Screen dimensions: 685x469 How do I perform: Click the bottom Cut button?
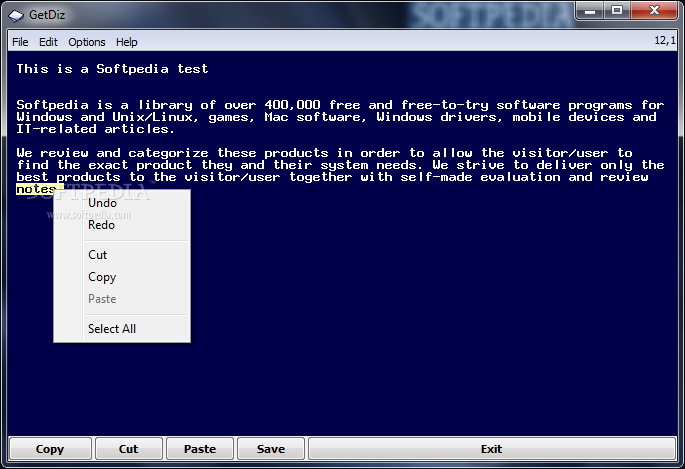129,449
